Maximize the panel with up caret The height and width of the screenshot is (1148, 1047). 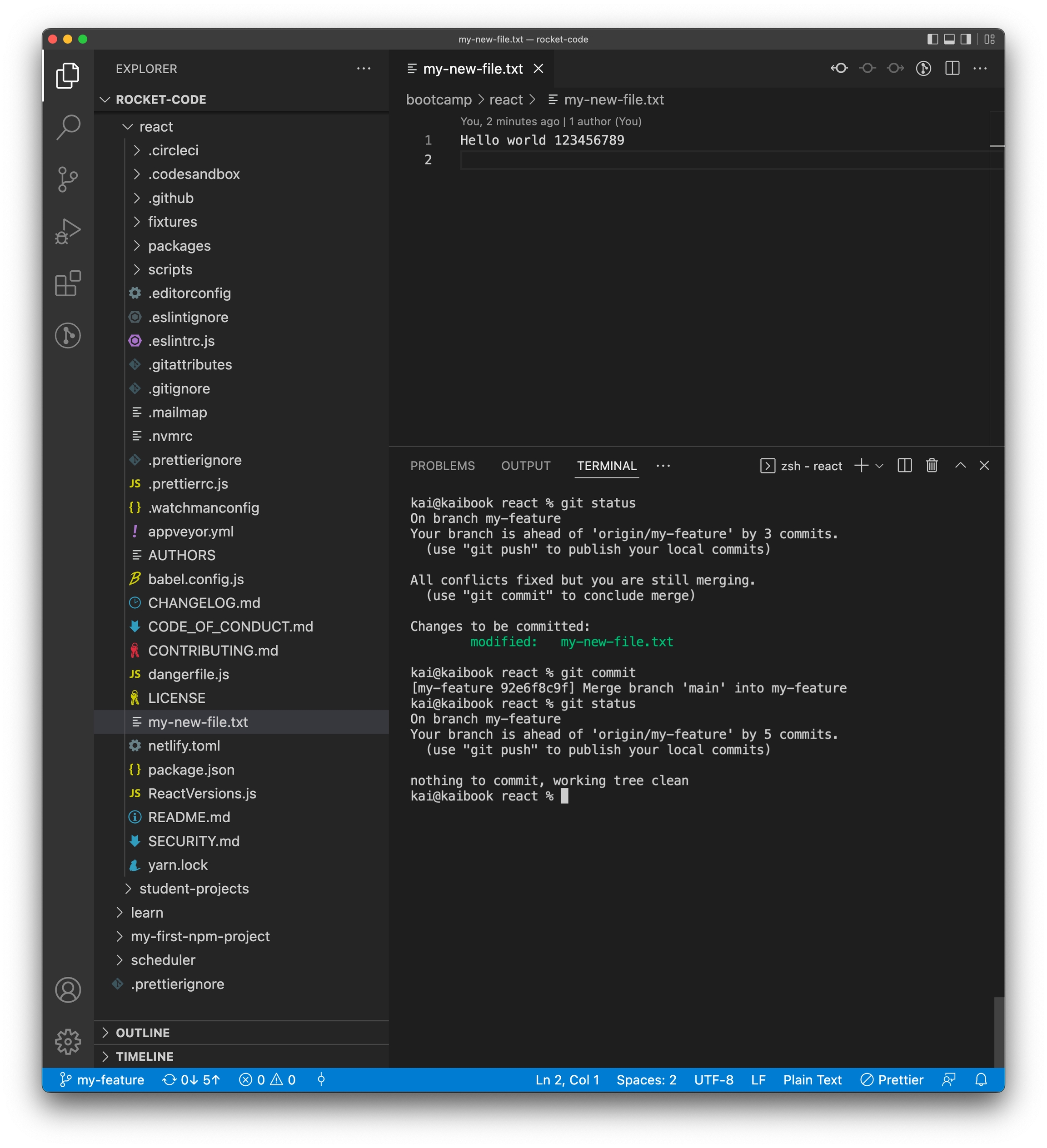pyautogui.click(x=960, y=465)
